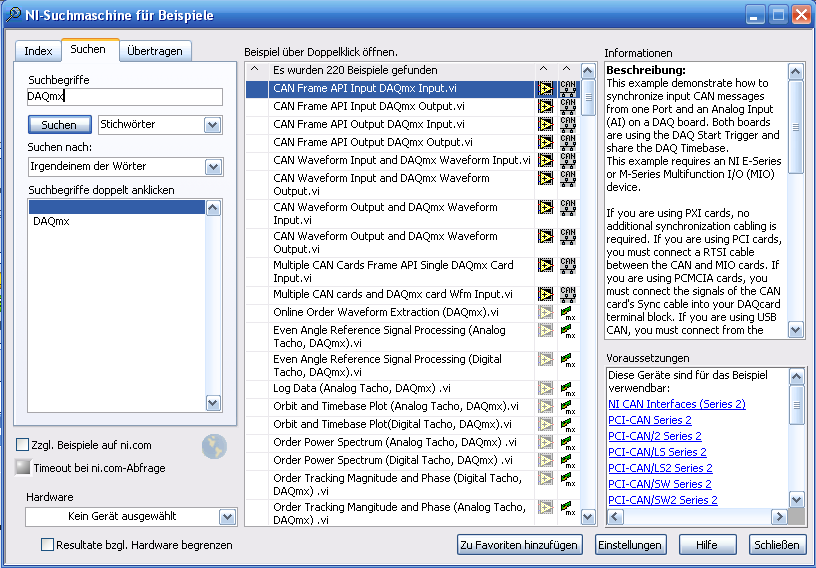Click the globe icon next to ni.com examples

pyautogui.click(x=214, y=446)
